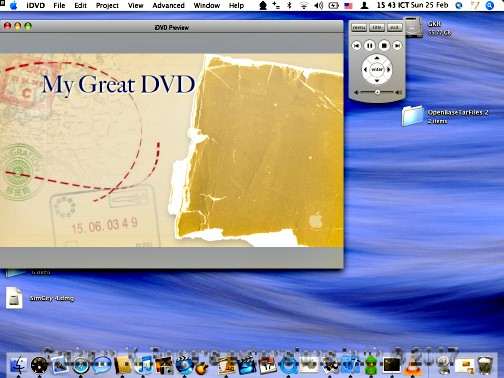The width and height of the screenshot is (504, 378).
Task: Skip to previous chapter on the remote
Action: (x=357, y=45)
